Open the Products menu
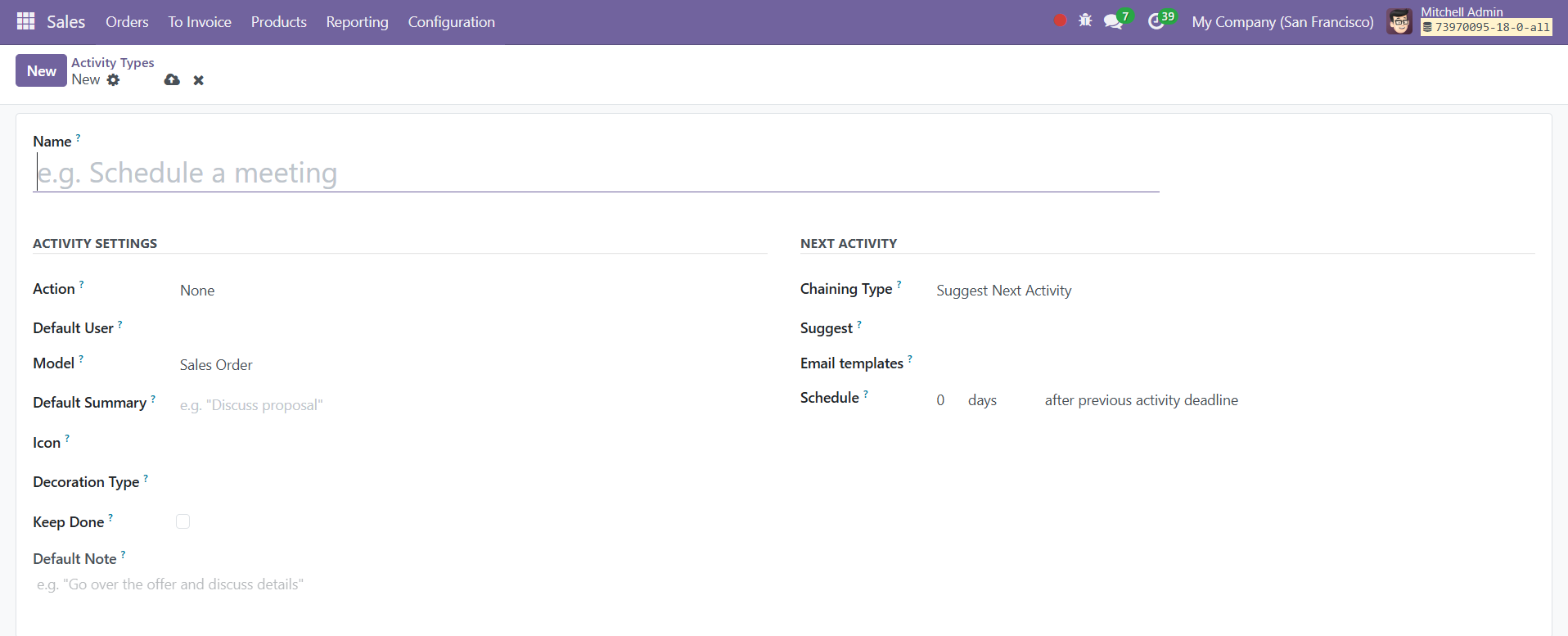 coord(279,22)
